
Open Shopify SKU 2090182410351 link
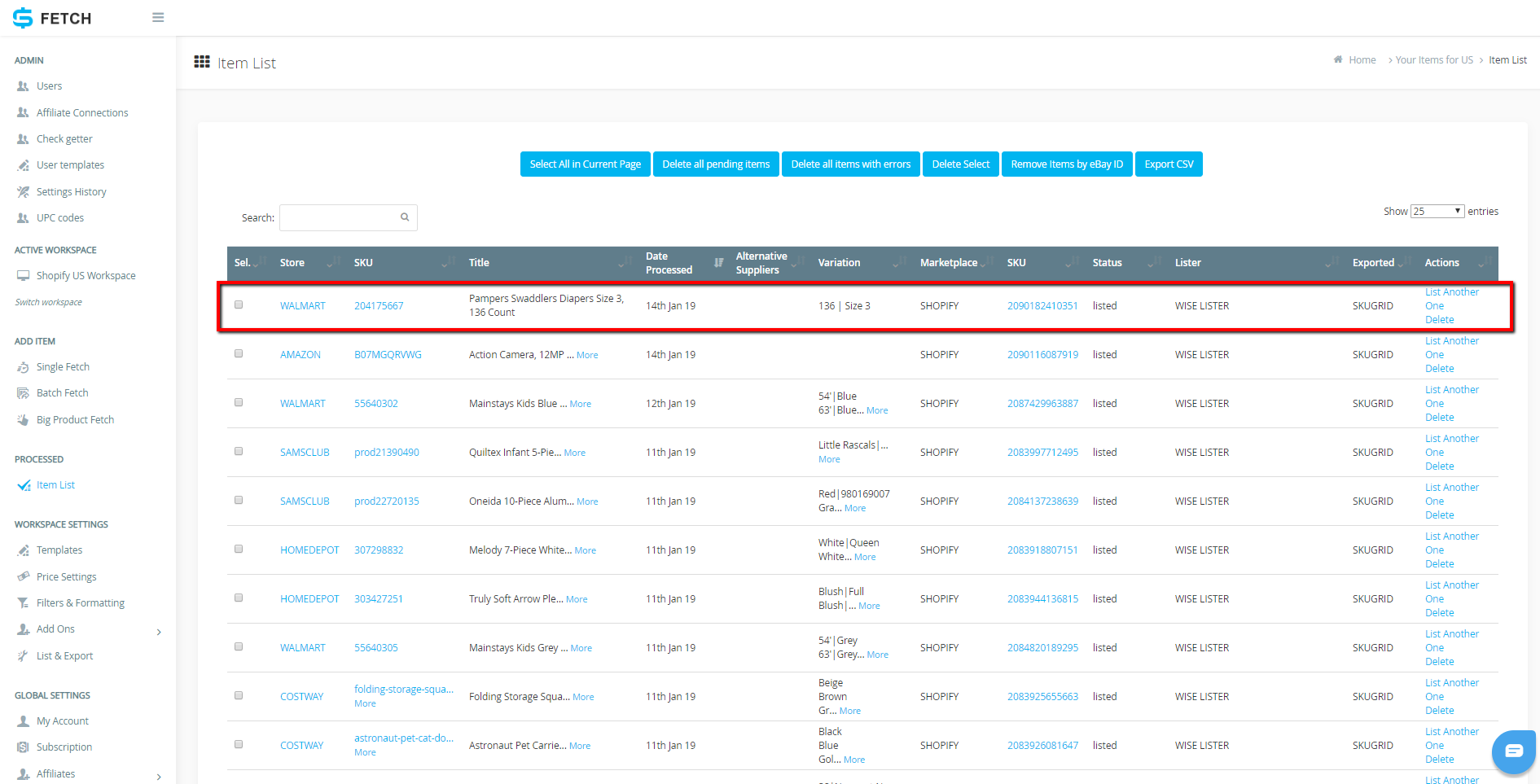[x=1042, y=306]
